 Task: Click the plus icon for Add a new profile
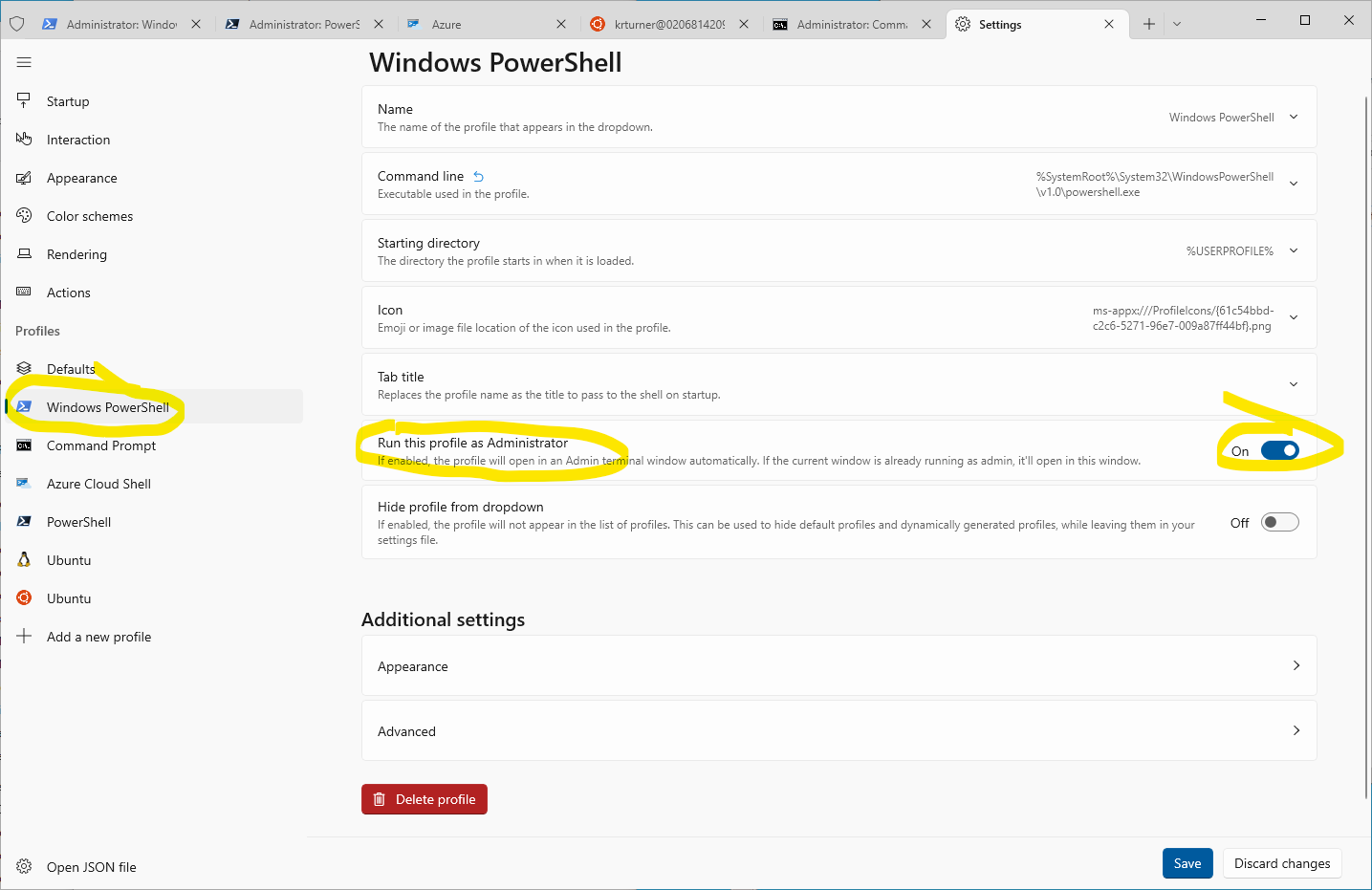point(24,637)
